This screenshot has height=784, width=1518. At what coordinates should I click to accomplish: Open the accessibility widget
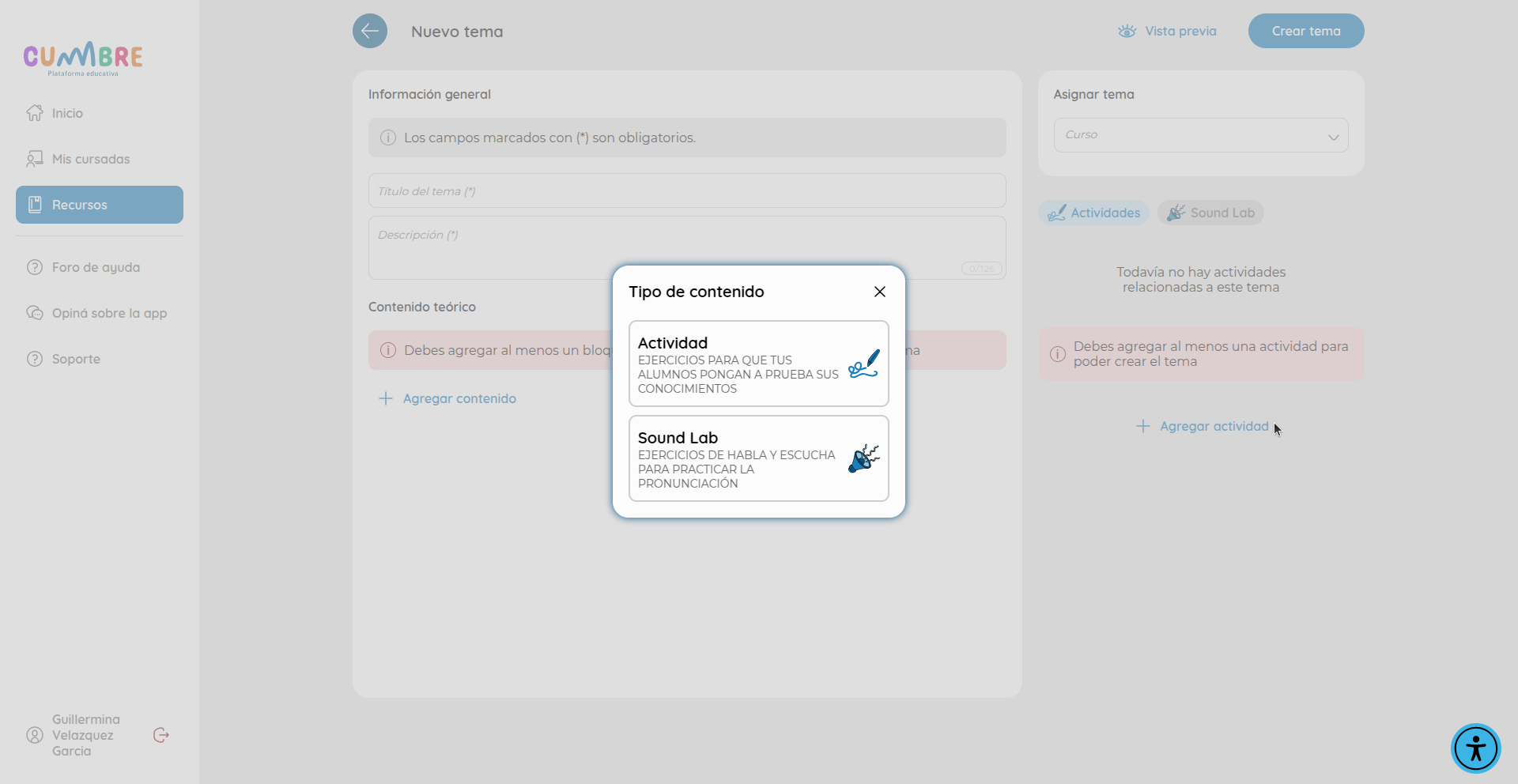[1475, 748]
